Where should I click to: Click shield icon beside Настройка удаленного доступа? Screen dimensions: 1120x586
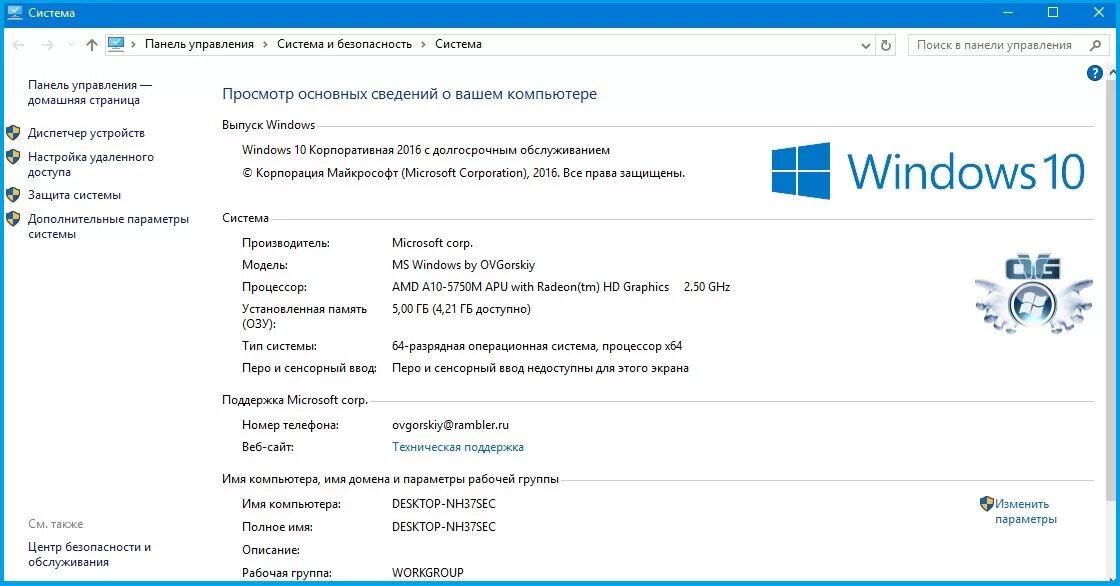[13, 157]
